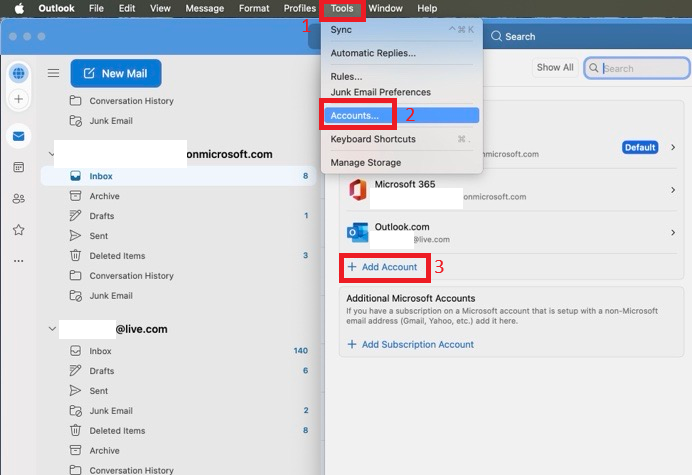Open @live.com Drafts with 6 items
692x475 pixels.
[178, 371]
